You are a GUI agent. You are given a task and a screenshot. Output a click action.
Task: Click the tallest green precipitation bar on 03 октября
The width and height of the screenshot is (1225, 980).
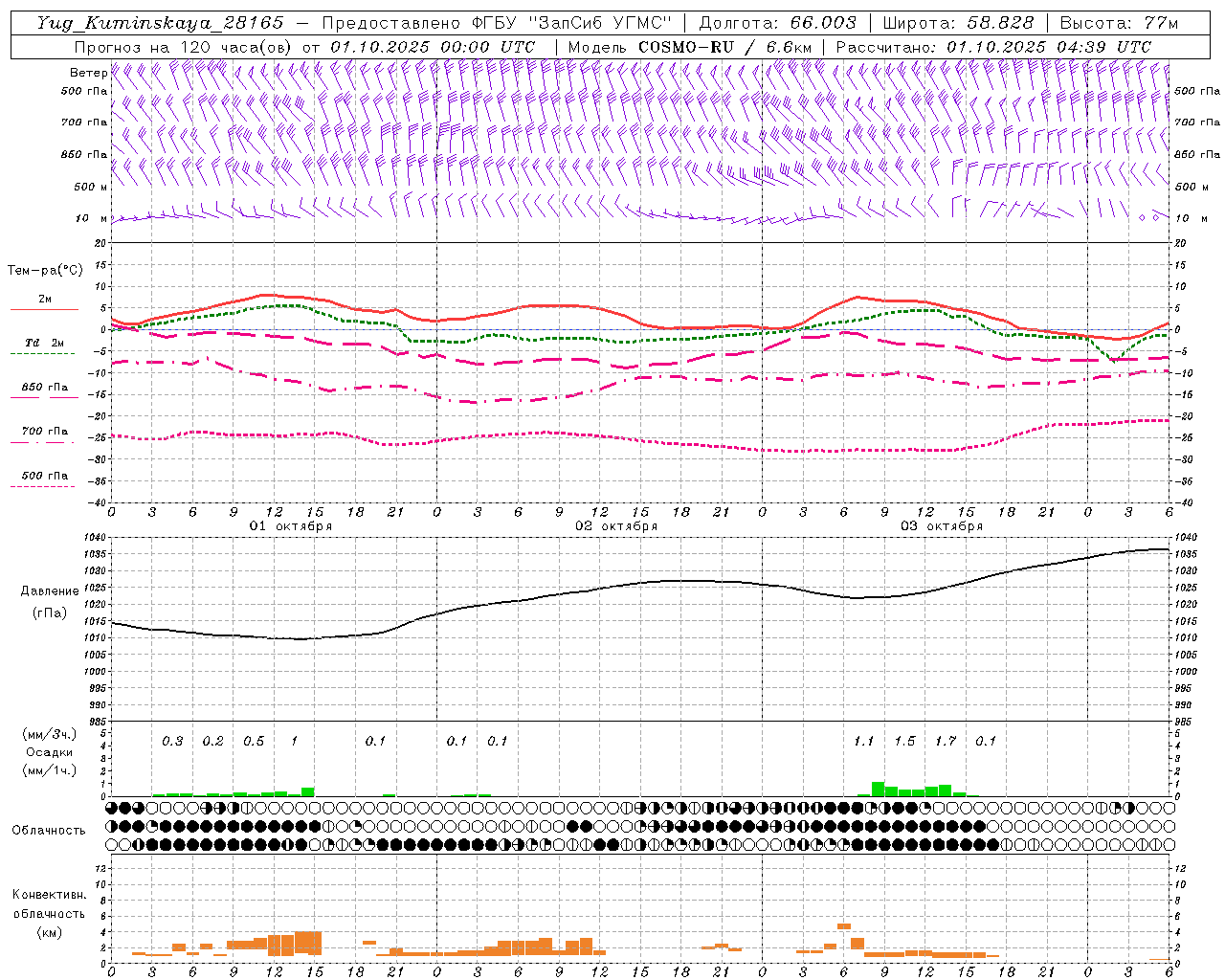point(878,790)
